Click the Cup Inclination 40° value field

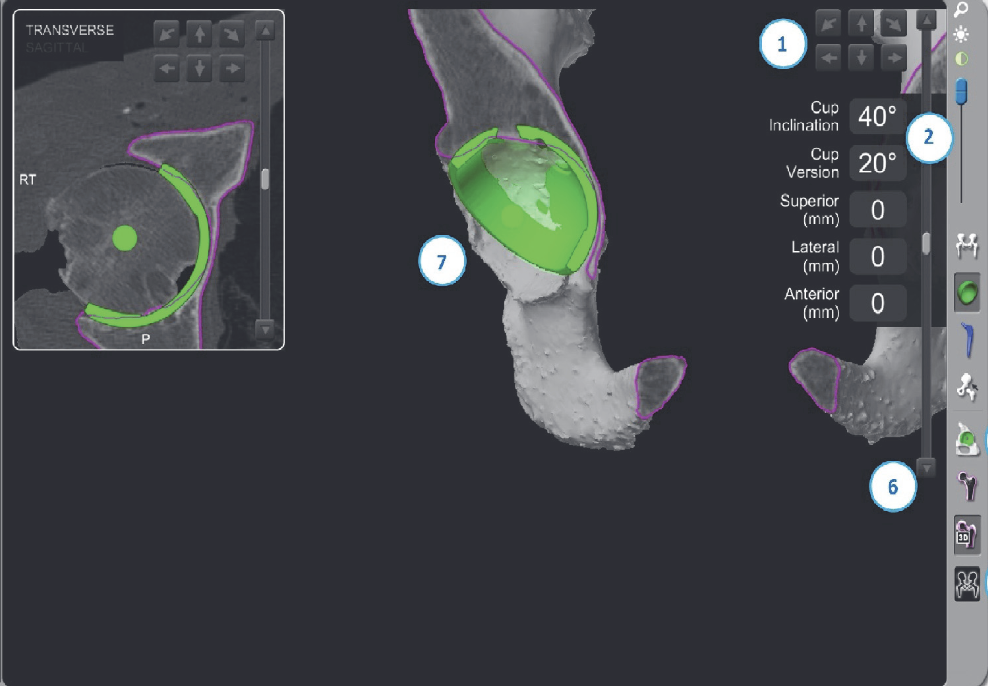877,117
